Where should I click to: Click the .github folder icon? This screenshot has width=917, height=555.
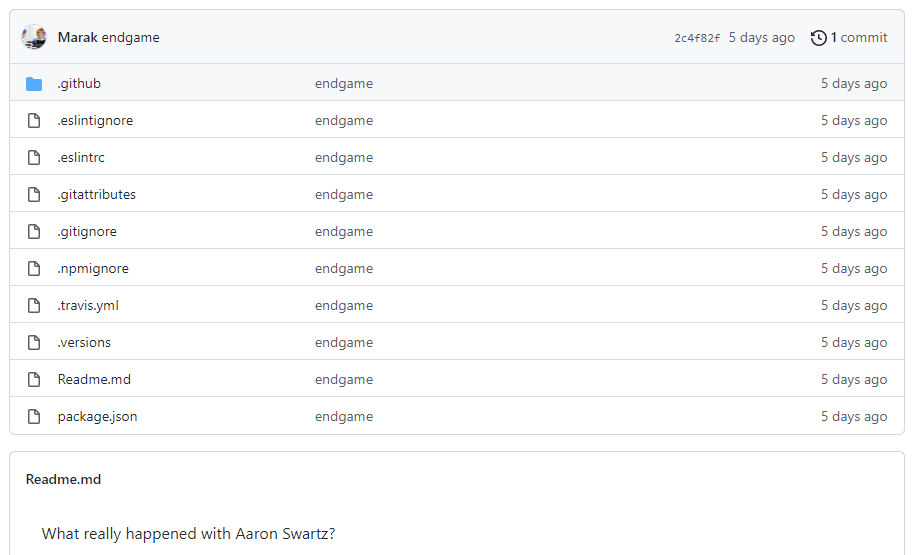click(34, 84)
